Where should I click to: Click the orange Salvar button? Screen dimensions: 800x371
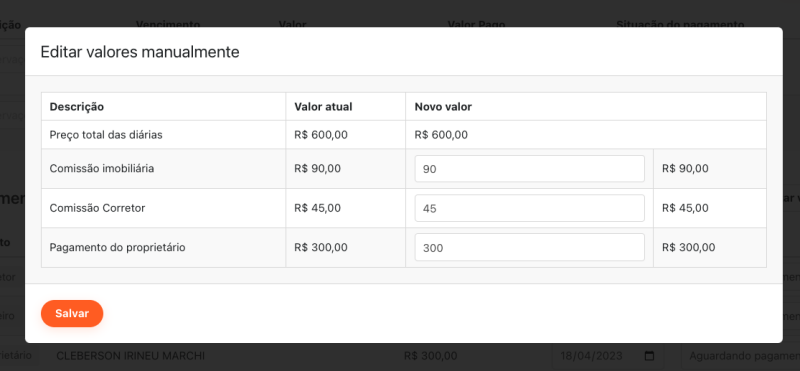(x=72, y=313)
